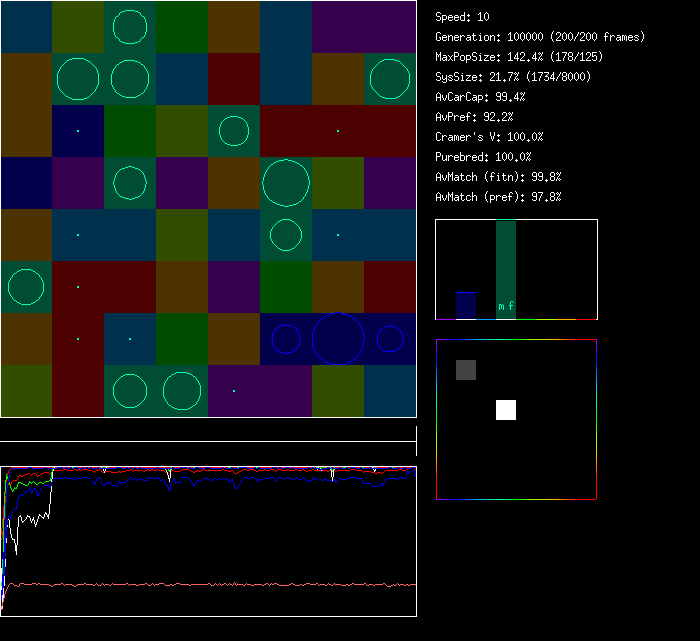Click the Purebred percentage readout

[x=483, y=157]
